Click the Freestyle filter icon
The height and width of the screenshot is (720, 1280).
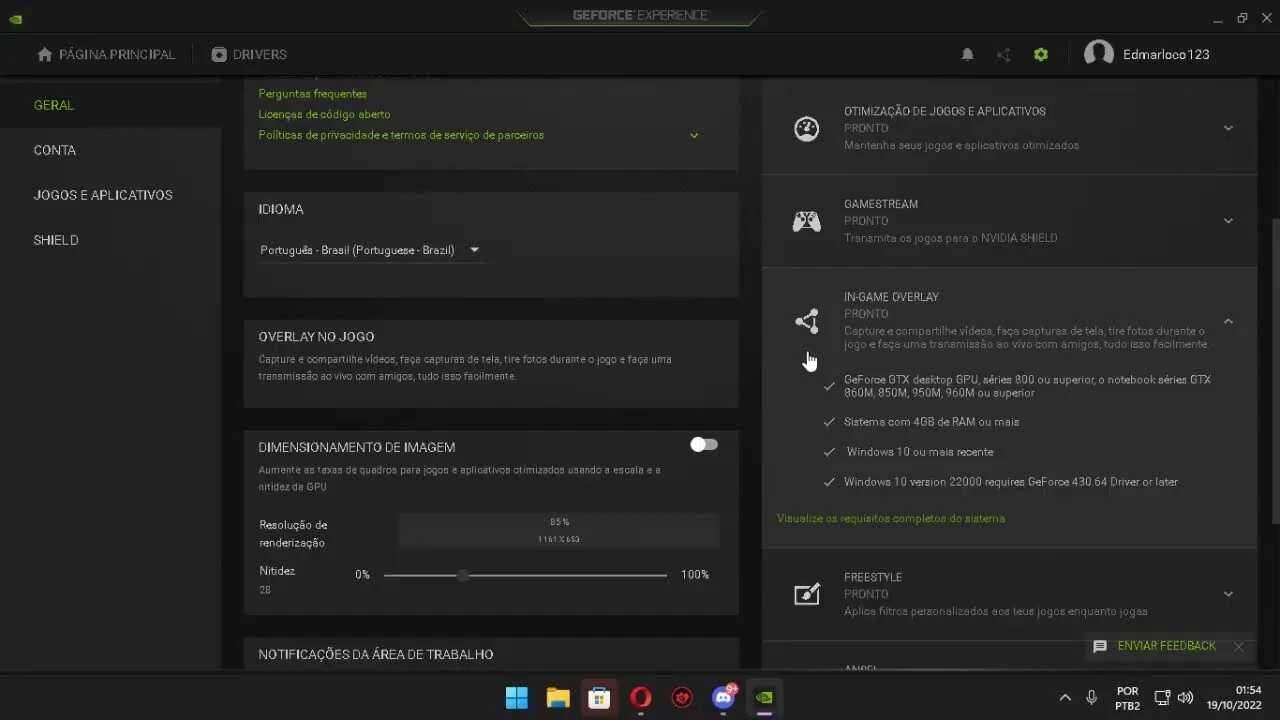806,594
